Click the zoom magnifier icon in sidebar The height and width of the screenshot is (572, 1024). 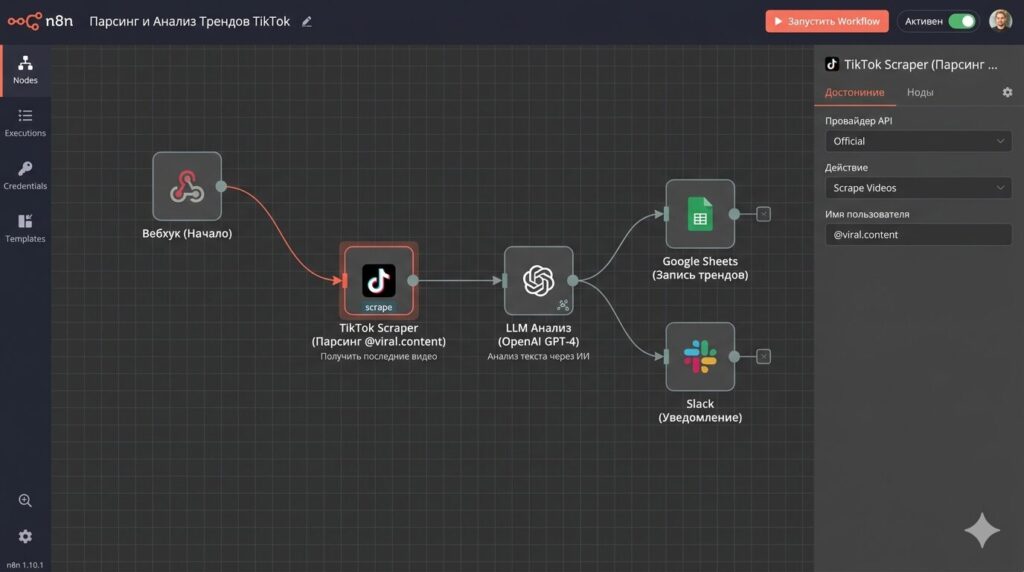[x=25, y=501]
